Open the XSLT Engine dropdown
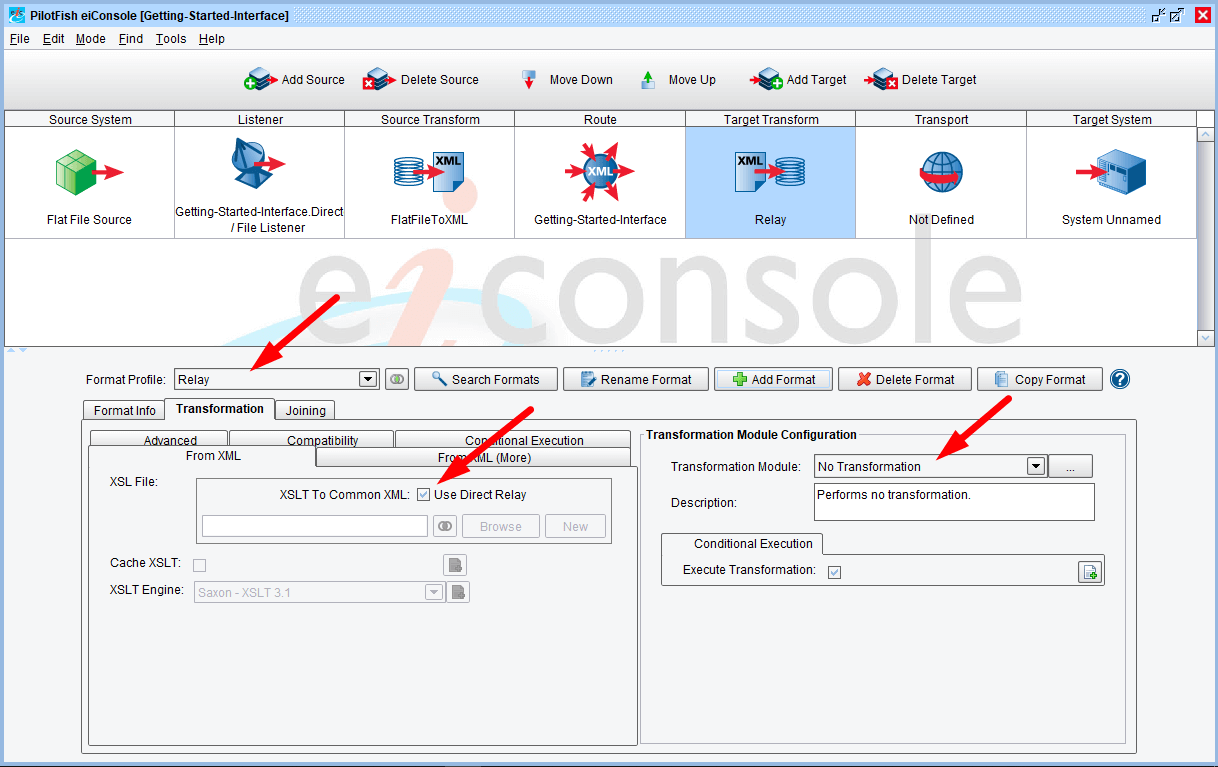The width and height of the screenshot is (1218, 767). (434, 593)
